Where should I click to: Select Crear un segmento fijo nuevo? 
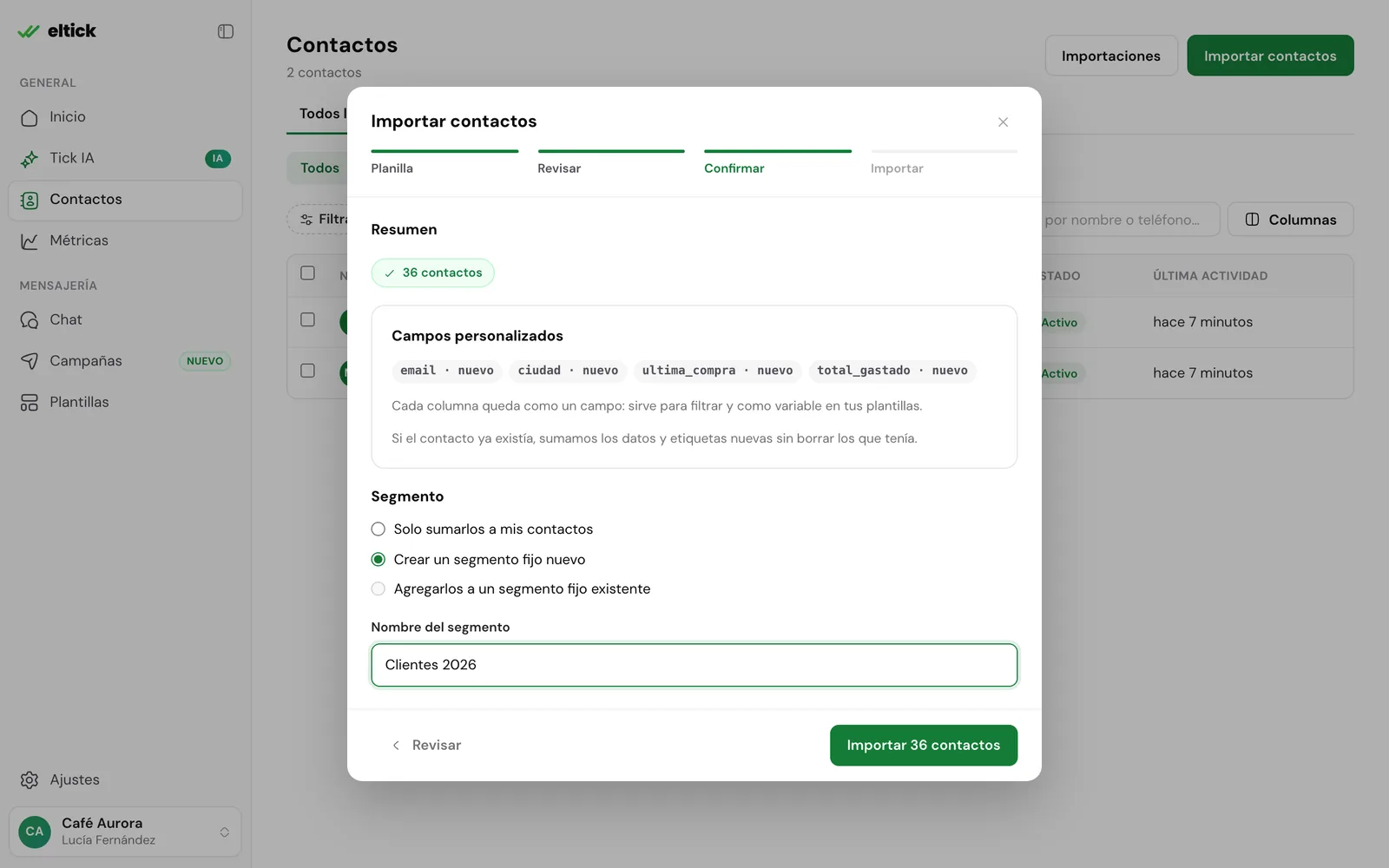click(478, 560)
